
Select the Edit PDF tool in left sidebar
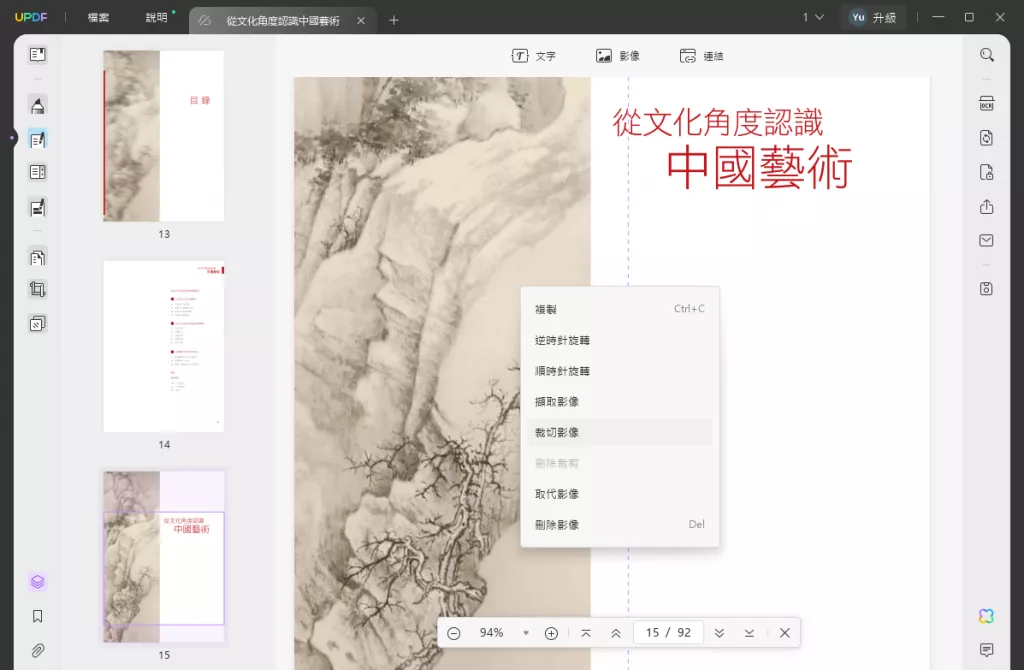coord(38,139)
